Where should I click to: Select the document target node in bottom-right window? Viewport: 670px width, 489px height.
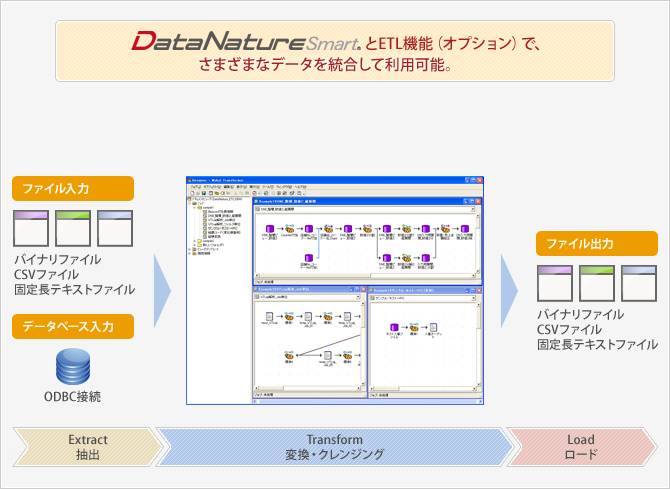click(x=433, y=327)
